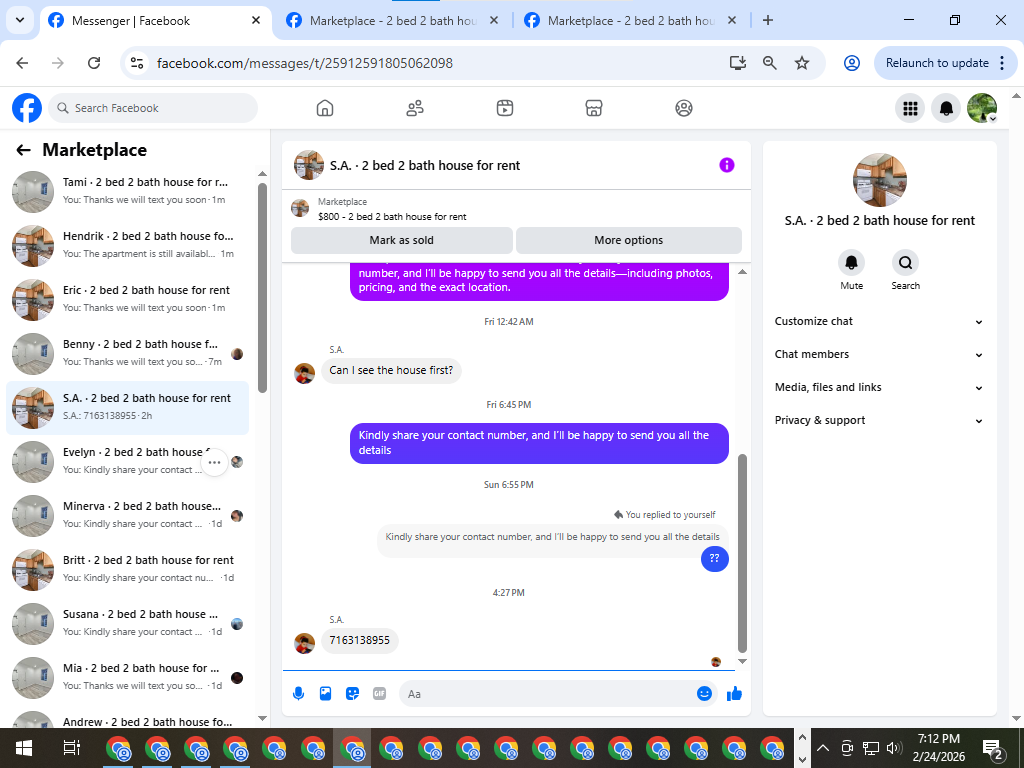Open Susana conversation
This screenshot has height=768, width=1024.
pos(127,624)
